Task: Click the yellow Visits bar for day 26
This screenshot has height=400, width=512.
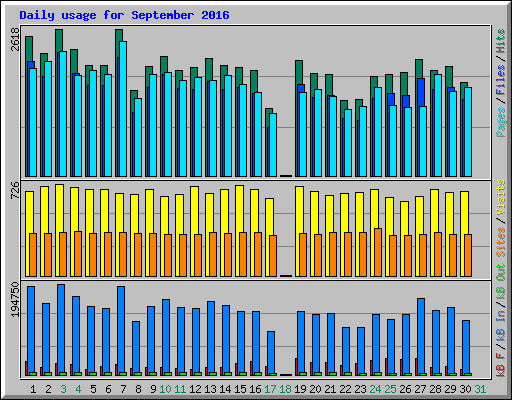Action: pyautogui.click(x=404, y=218)
